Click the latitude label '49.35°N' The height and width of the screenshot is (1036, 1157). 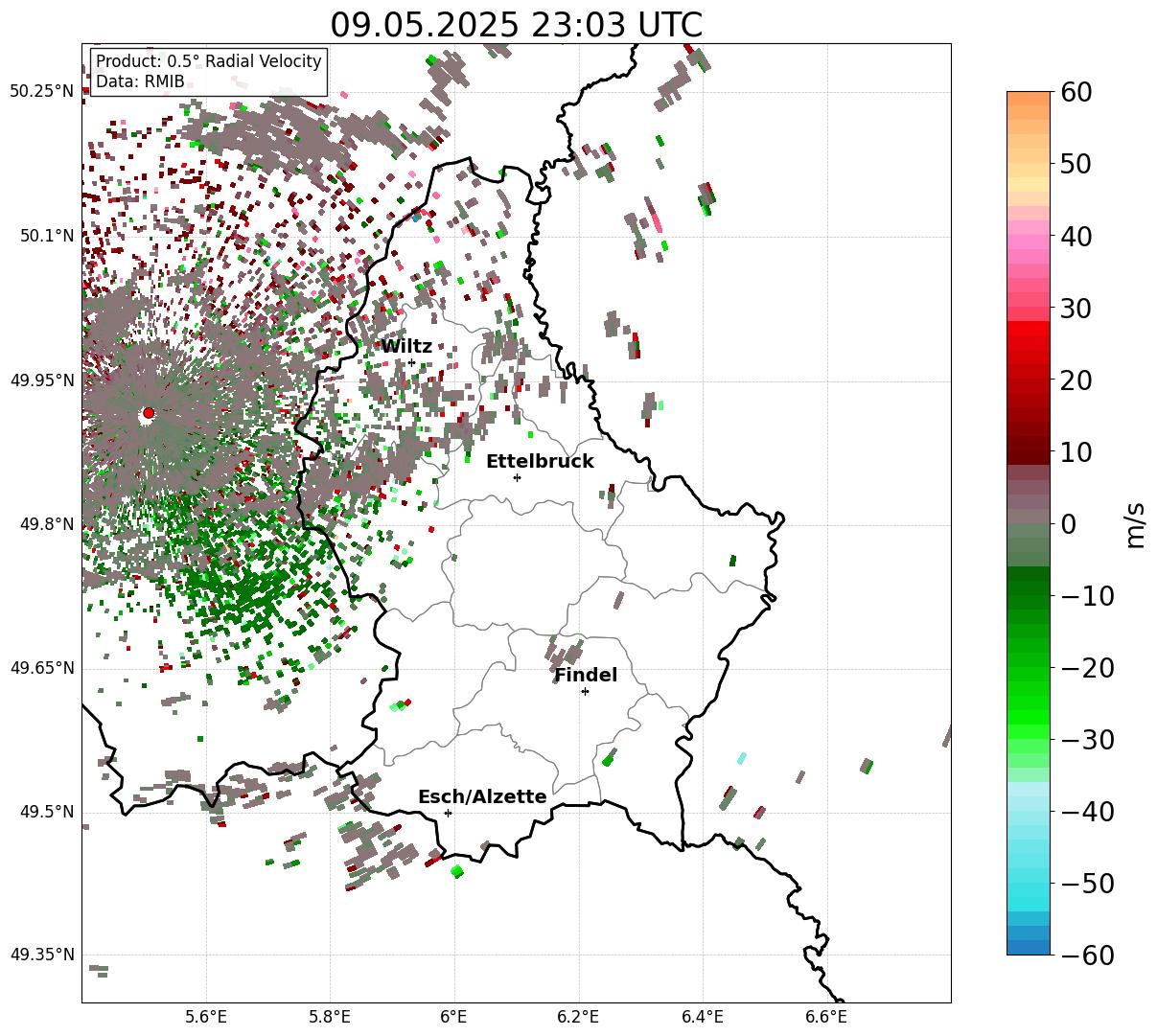pos(42,955)
